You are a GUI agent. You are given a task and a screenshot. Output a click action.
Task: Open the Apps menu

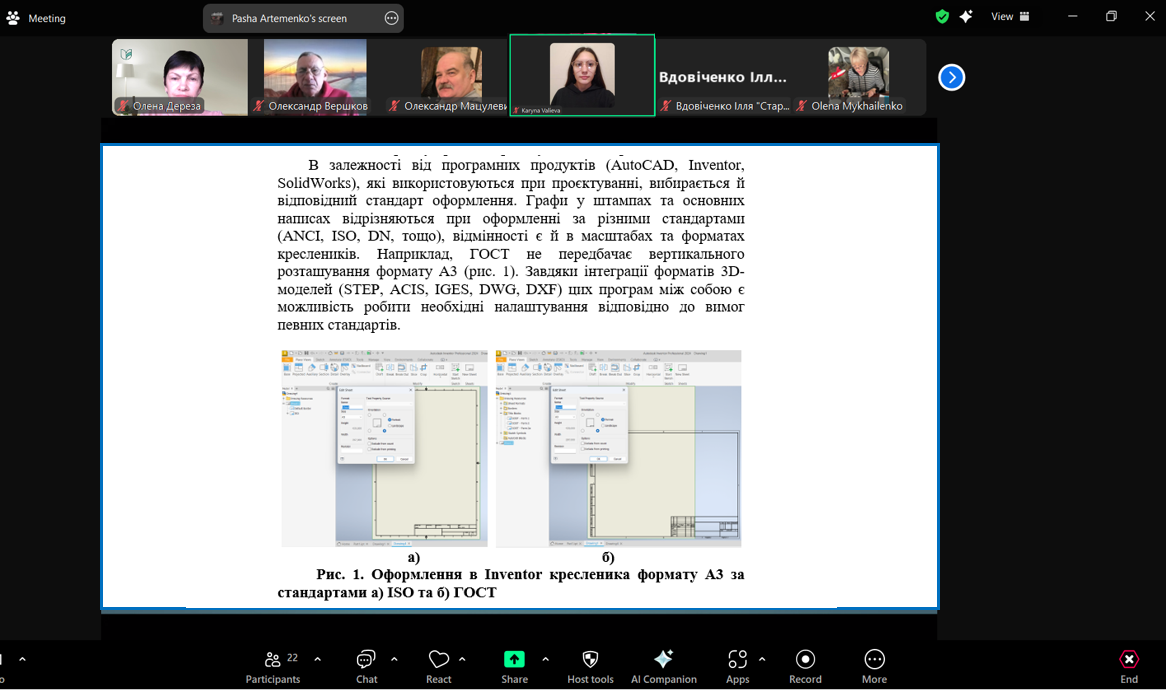click(737, 666)
